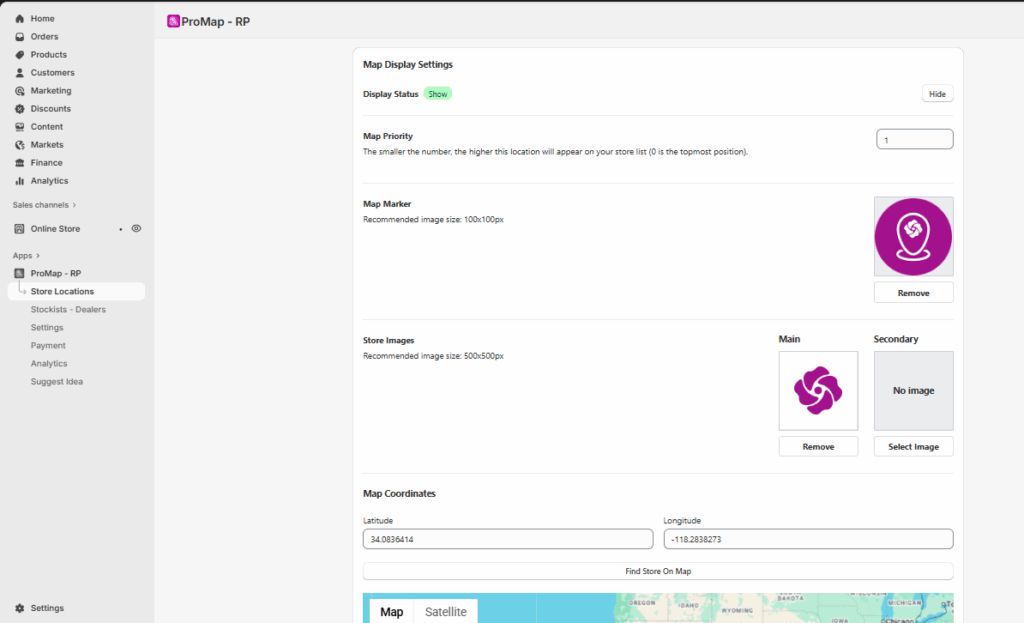
Task: Expand the Apps section chevron
Action: [x=38, y=256]
